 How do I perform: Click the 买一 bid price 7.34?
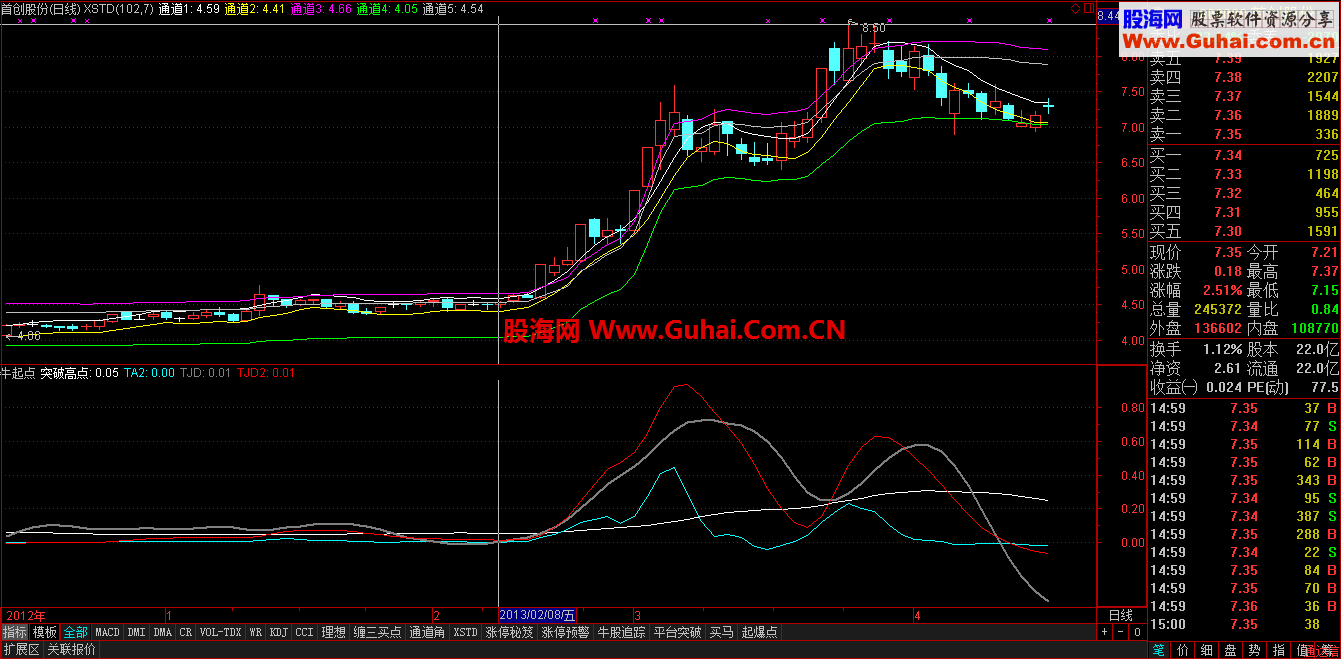point(1228,155)
